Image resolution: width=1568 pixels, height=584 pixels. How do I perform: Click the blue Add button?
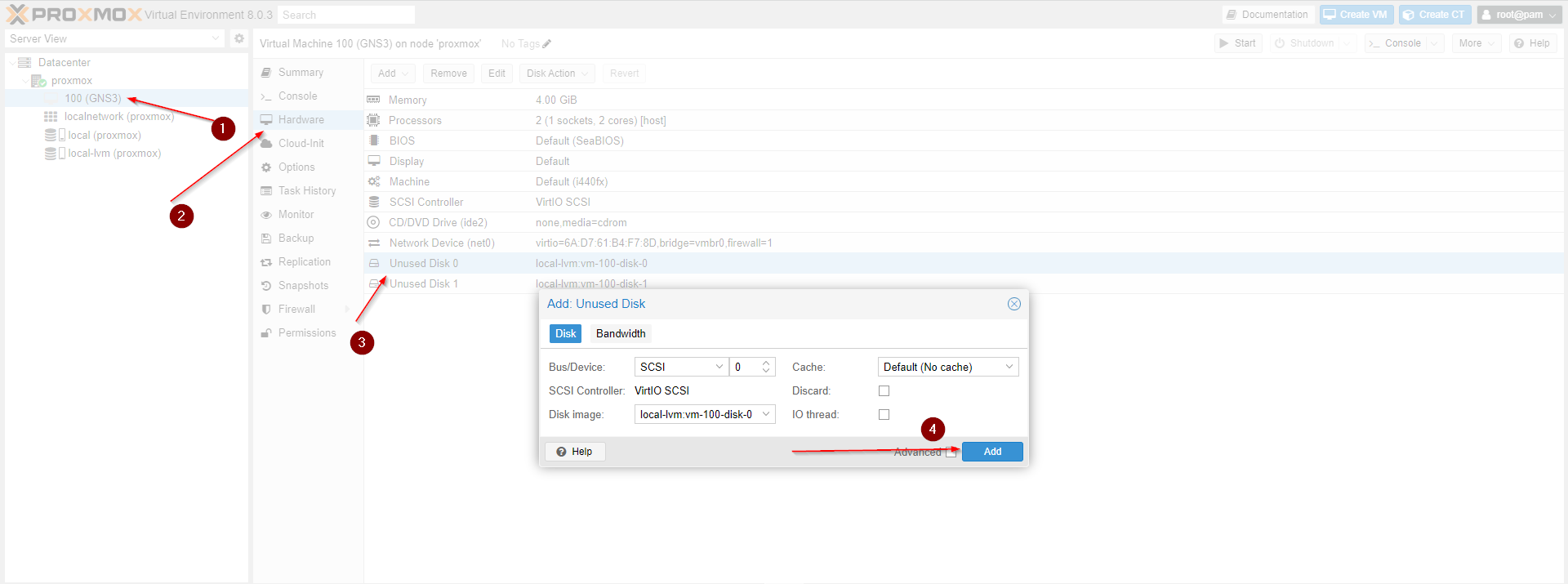pos(991,452)
